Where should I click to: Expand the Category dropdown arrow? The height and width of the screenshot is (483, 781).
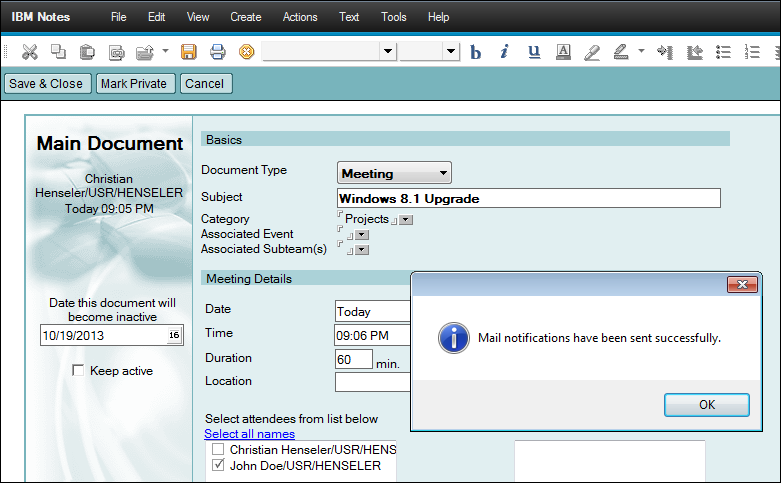coord(406,220)
